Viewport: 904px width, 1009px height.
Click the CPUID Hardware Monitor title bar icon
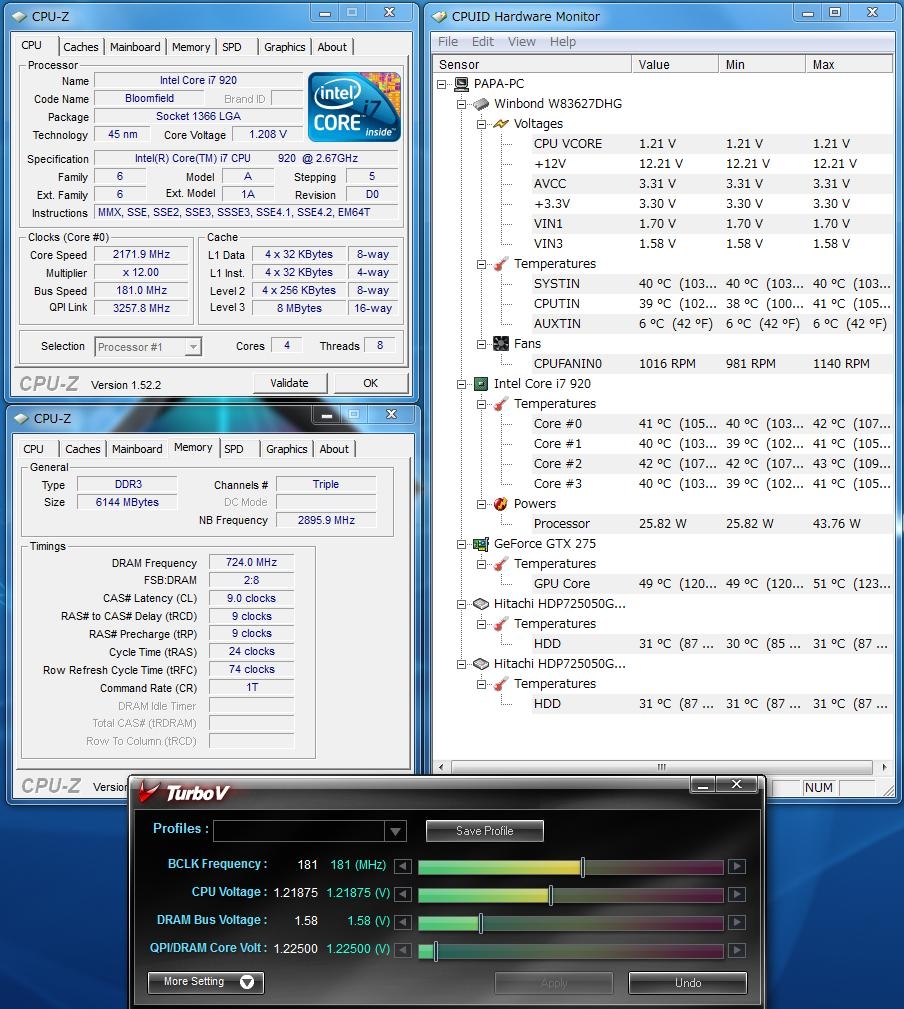439,17
